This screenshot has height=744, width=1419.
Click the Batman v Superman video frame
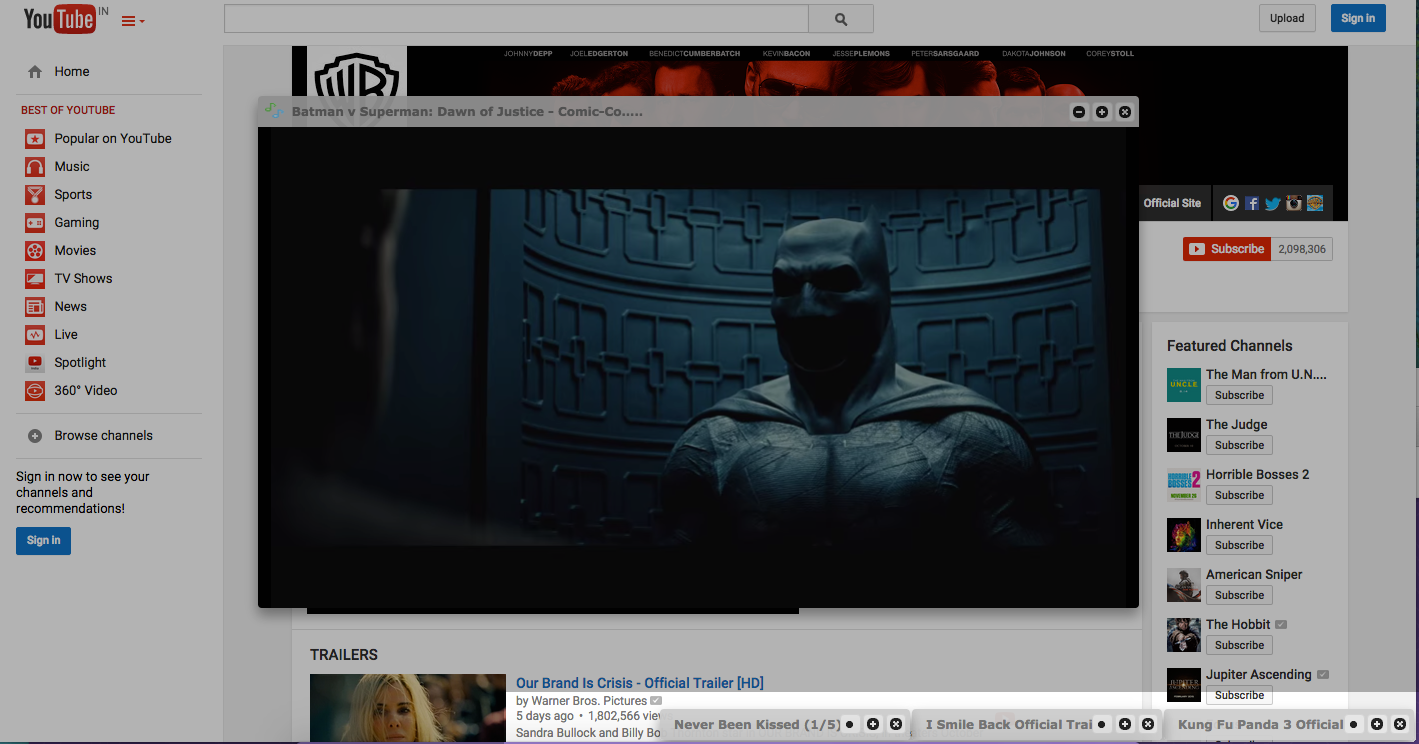[x=698, y=367]
